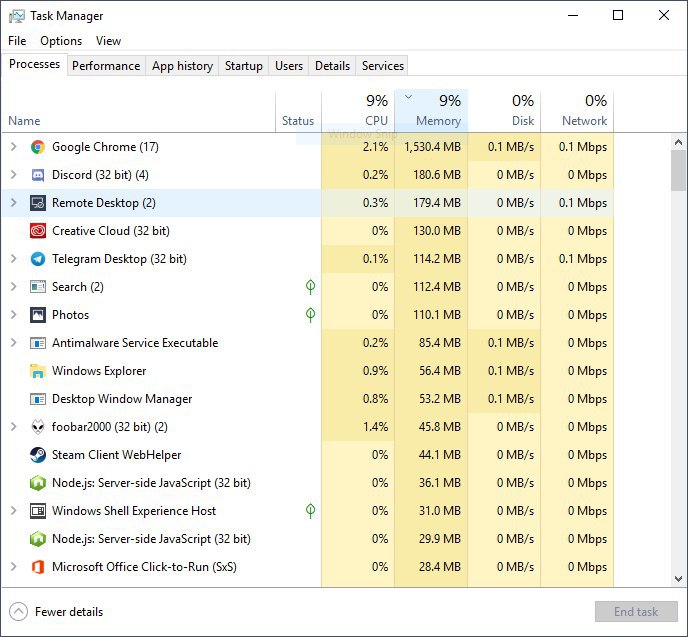Click the Remote Desktop process icon

(38, 203)
